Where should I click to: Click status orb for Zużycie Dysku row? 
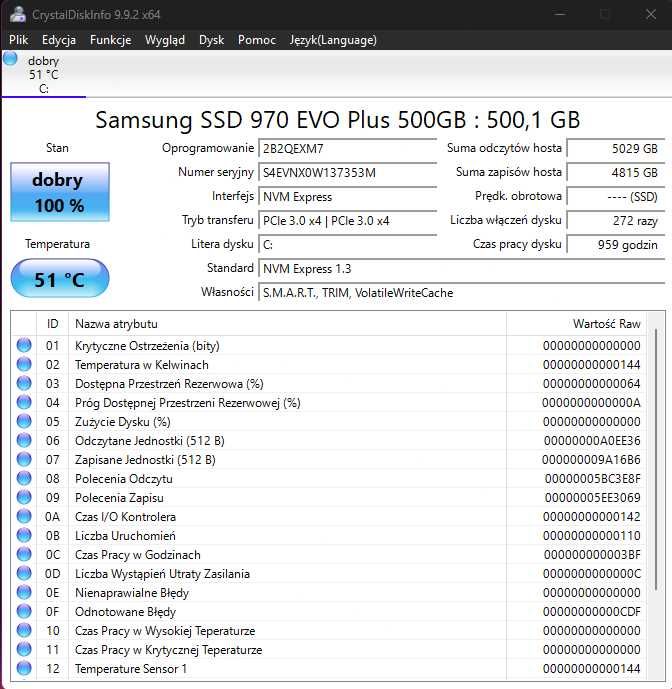tap(24, 421)
